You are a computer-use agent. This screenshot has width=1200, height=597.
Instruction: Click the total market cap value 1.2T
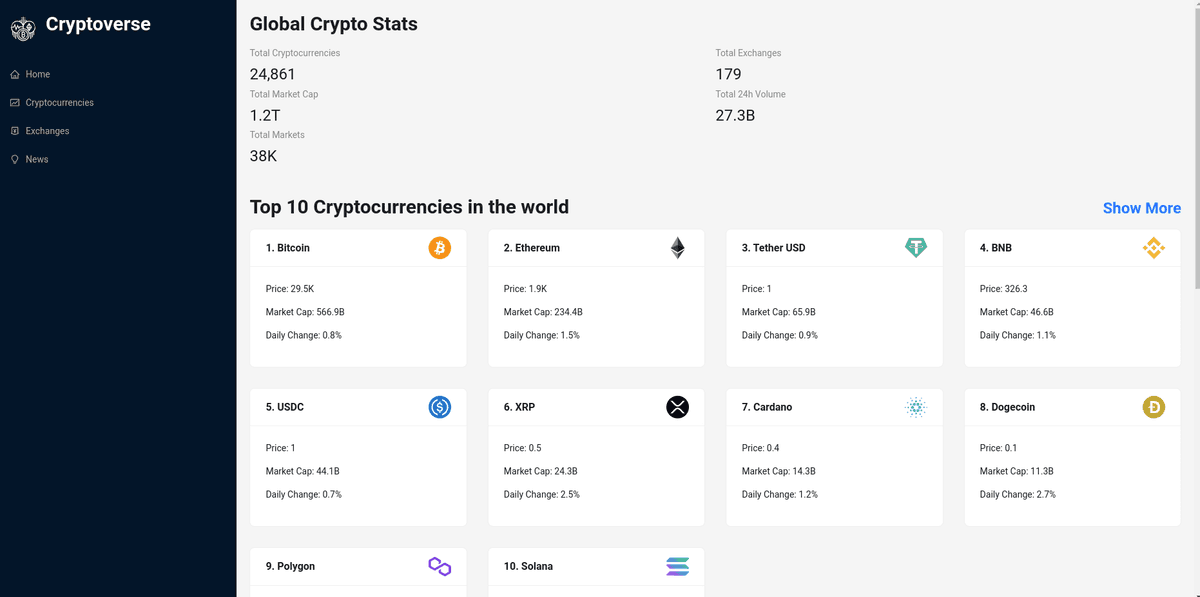(265, 115)
